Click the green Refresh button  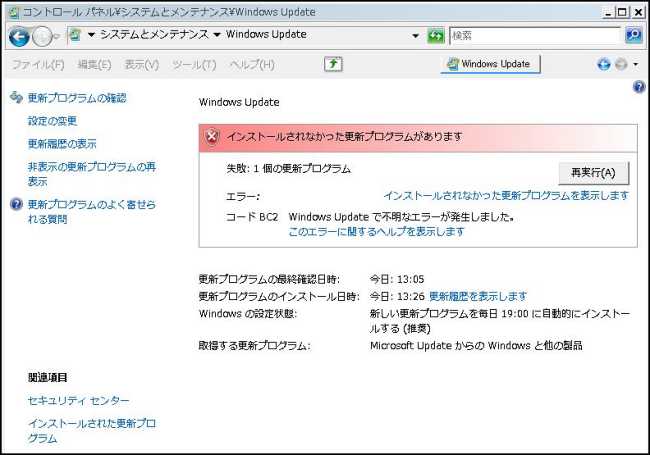436,36
